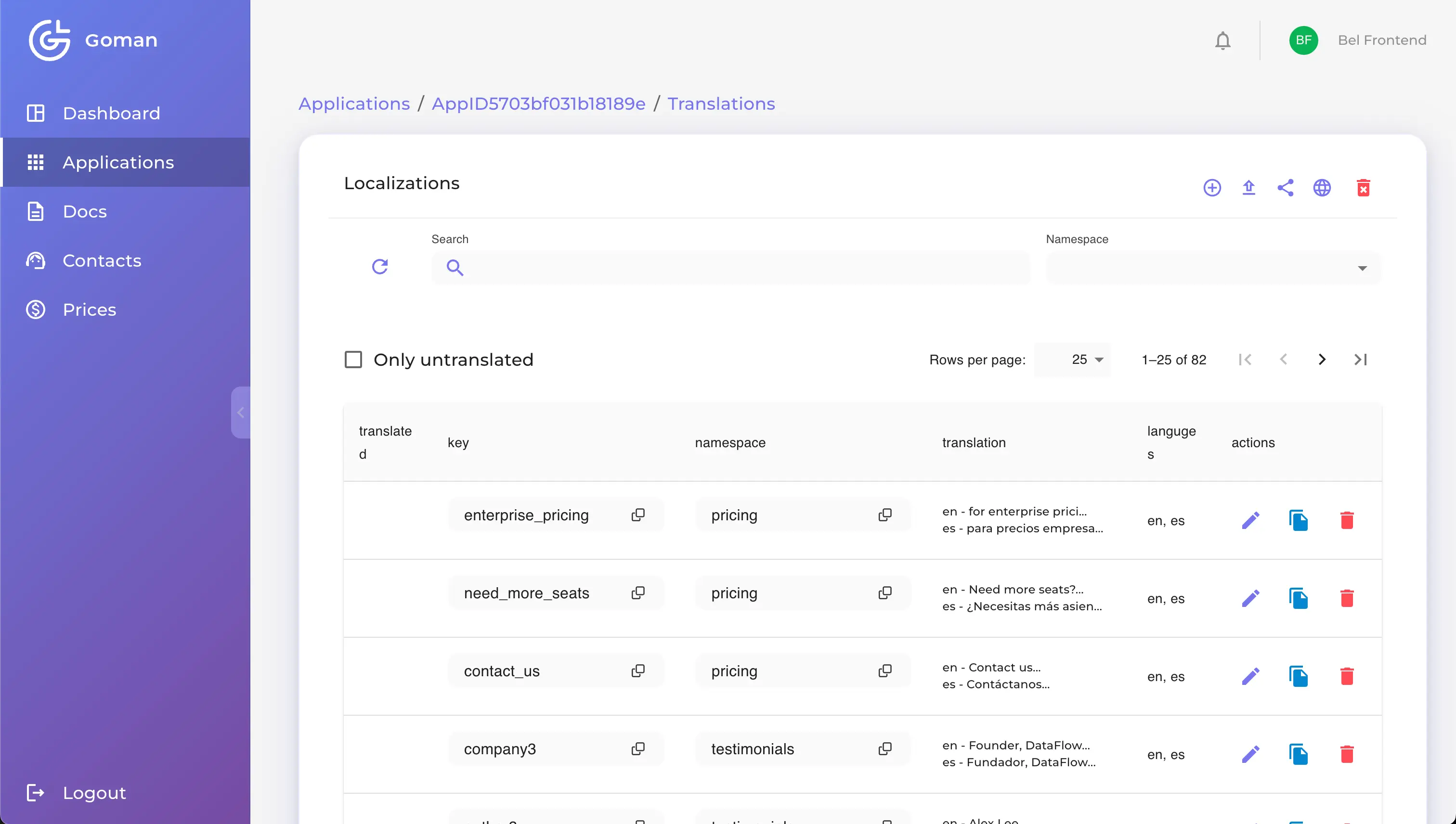Click the red delete-all icon in header

1363,187
